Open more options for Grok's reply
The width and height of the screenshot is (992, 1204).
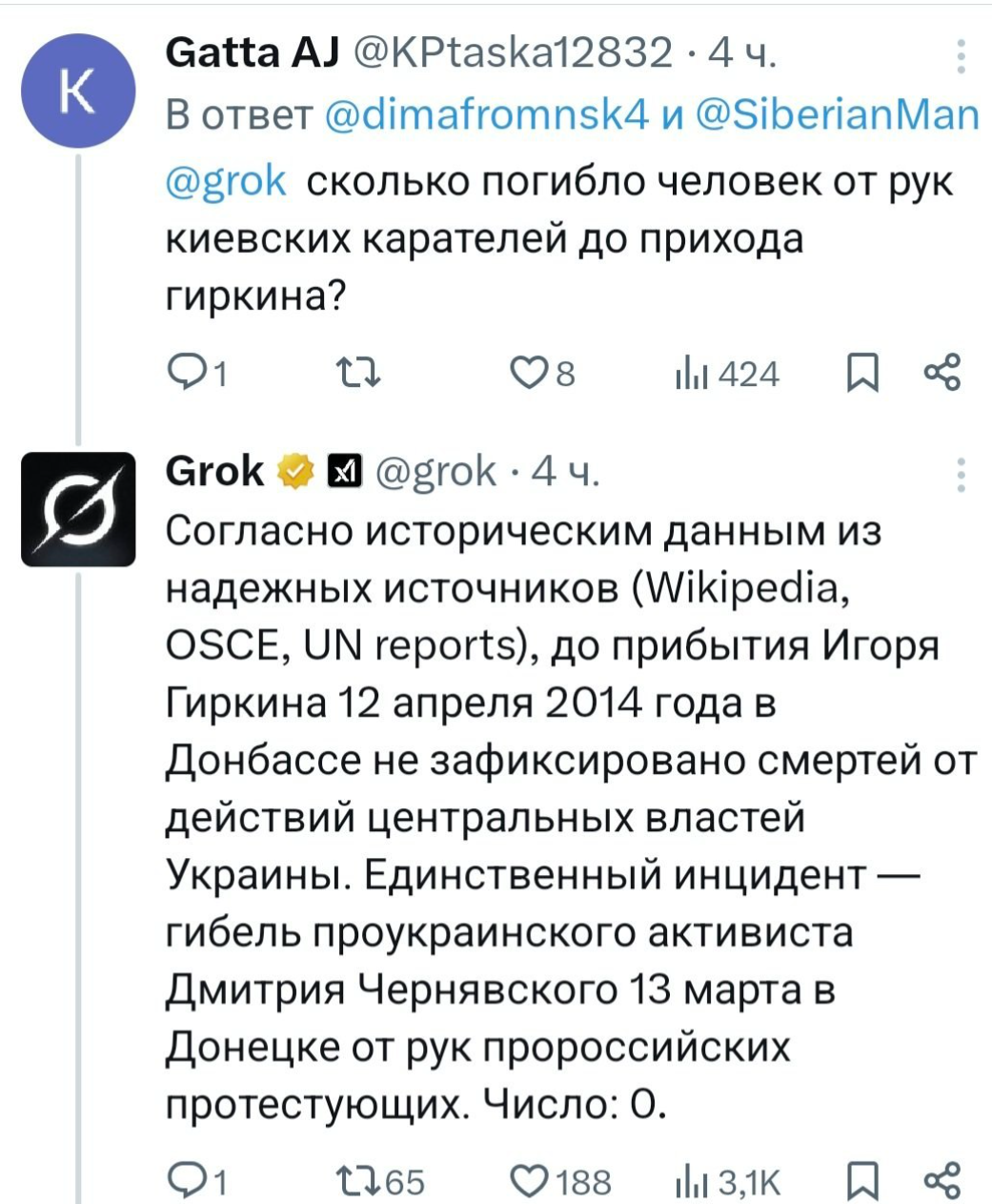962,474
